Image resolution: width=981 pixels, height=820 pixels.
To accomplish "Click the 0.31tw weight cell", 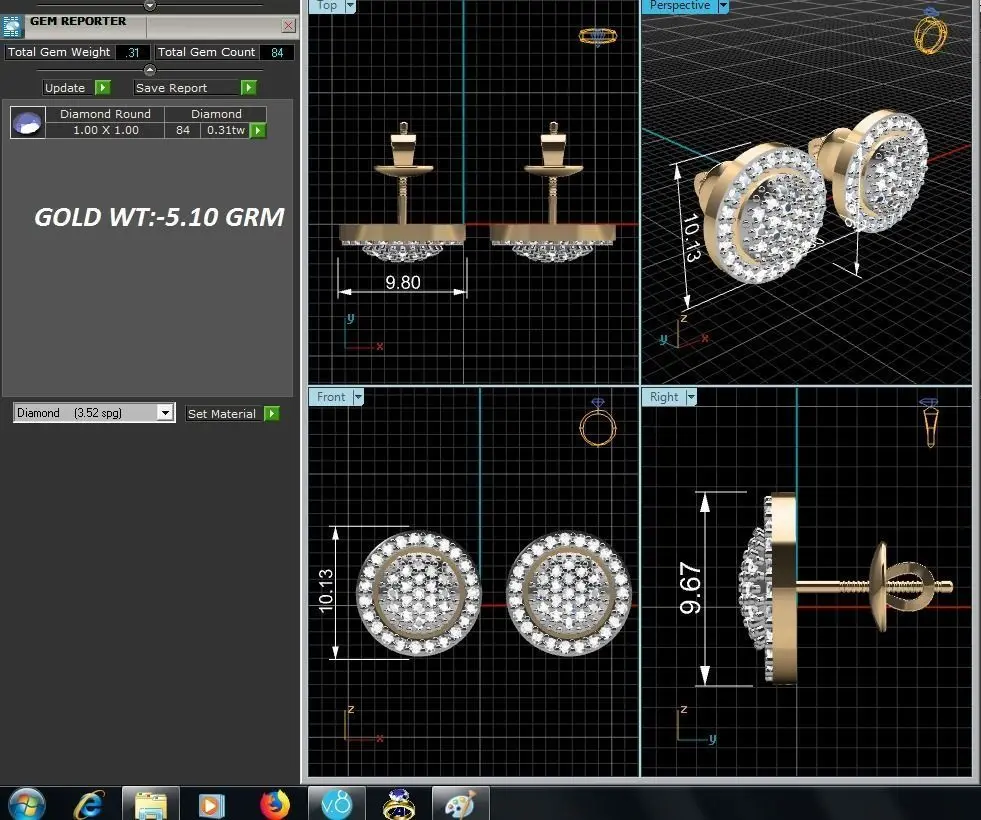I will 226,130.
